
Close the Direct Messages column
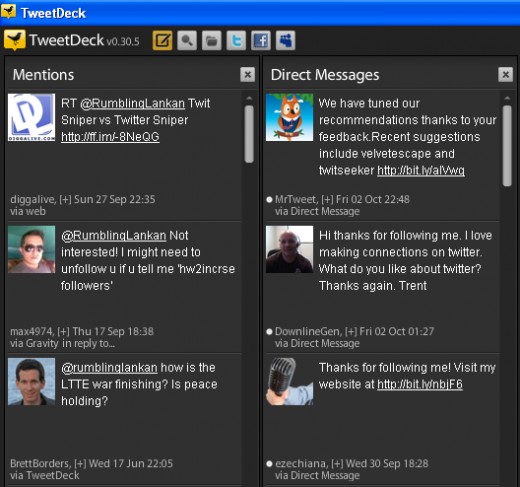(x=505, y=75)
